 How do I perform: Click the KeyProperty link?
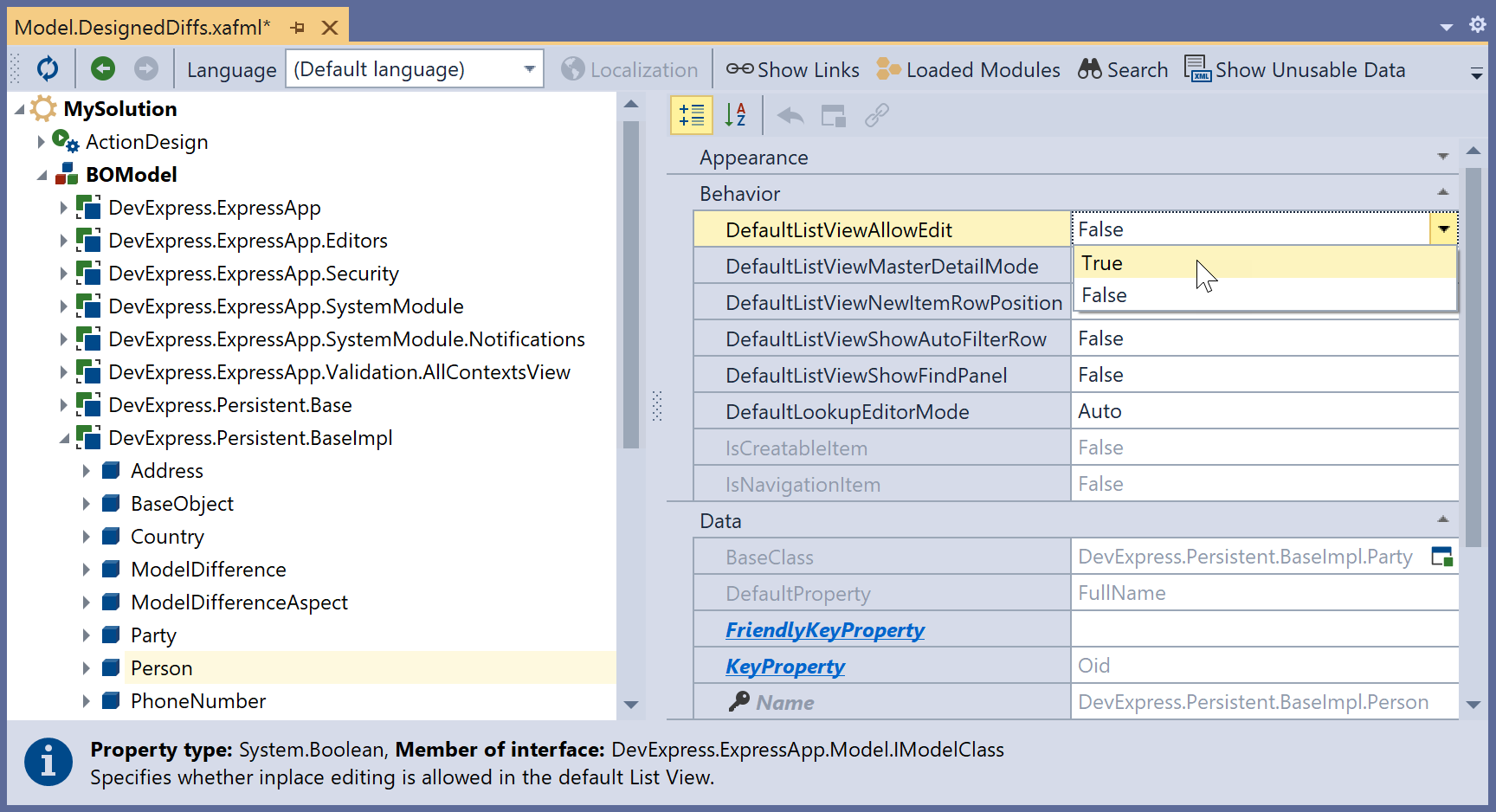[x=784, y=667]
